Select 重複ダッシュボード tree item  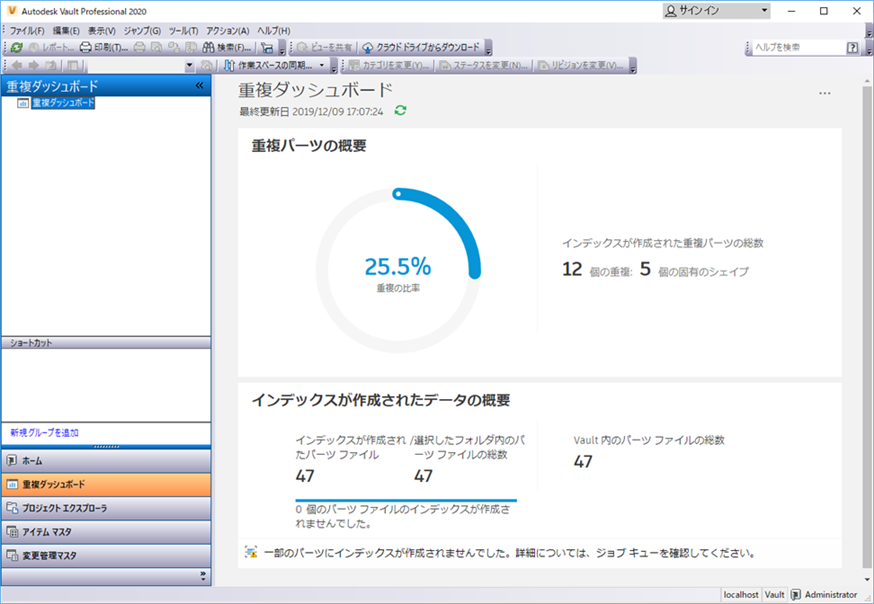[63, 103]
